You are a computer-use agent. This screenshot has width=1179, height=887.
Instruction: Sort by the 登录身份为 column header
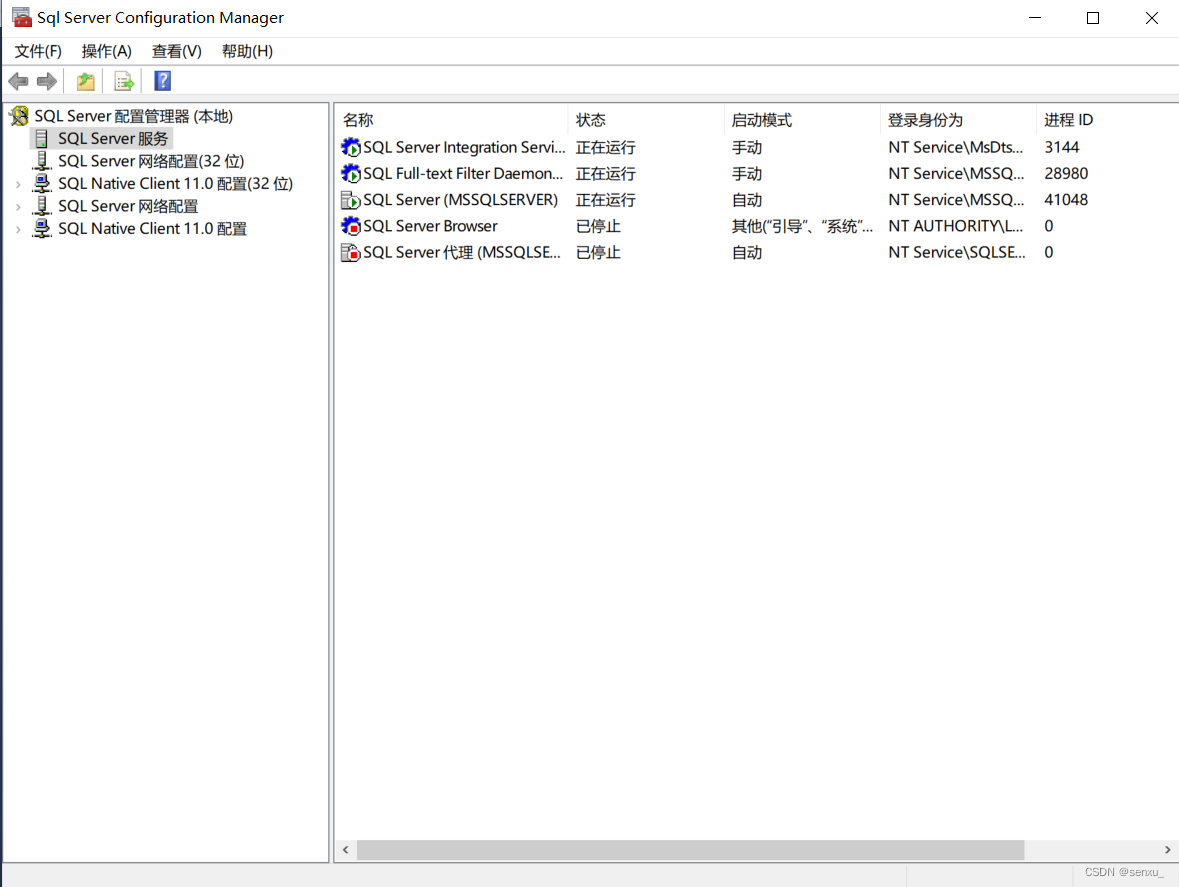coord(958,120)
